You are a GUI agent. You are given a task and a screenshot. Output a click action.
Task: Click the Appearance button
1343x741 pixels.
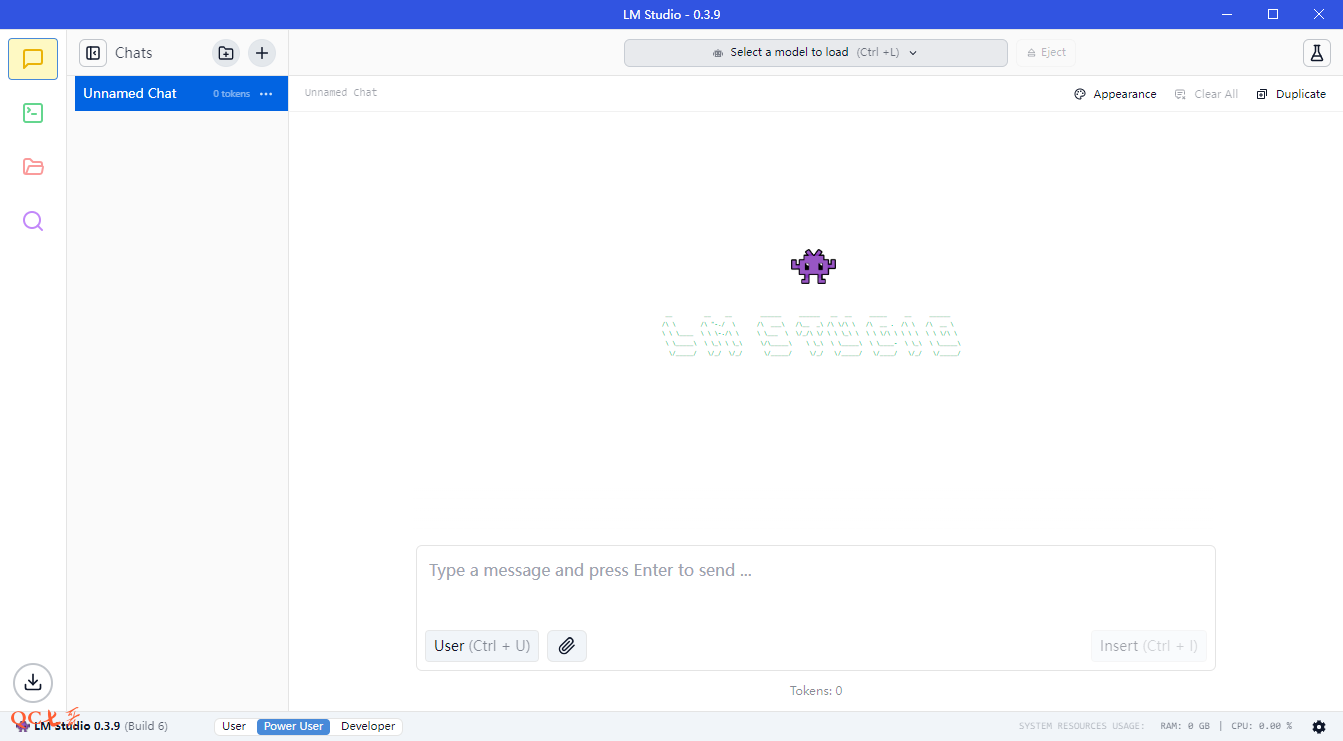tap(1115, 94)
